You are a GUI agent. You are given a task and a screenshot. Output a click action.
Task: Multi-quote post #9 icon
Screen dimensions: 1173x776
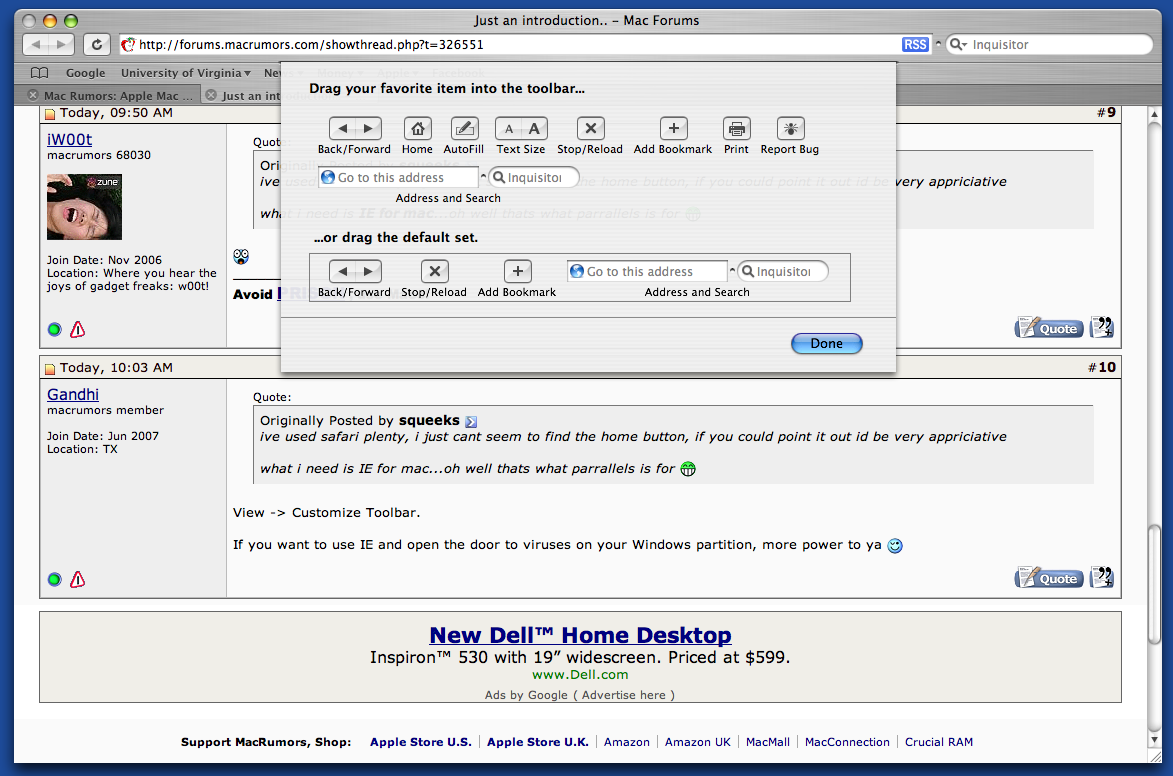point(1102,327)
